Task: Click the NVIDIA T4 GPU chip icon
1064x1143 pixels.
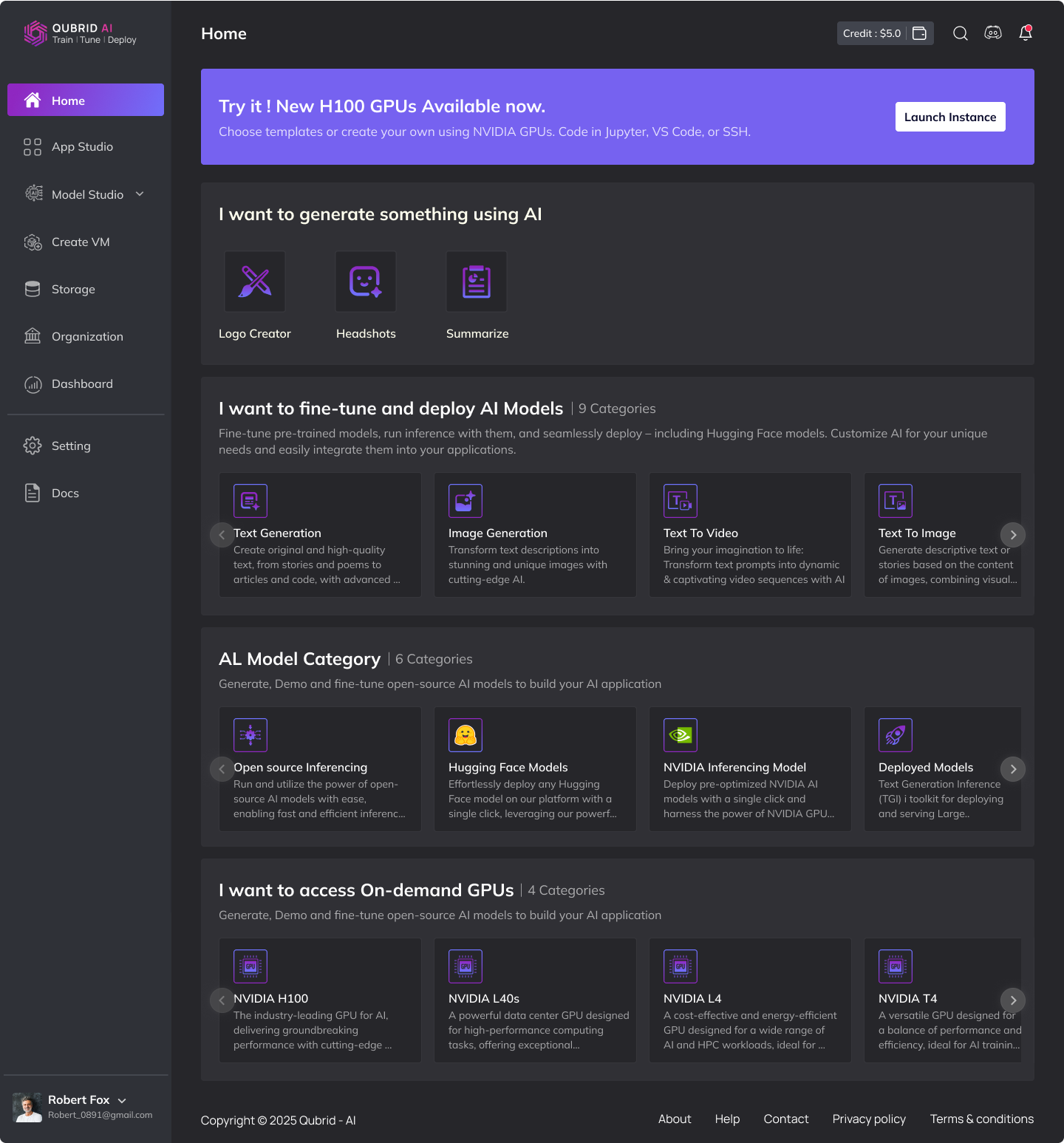Action: point(896,966)
